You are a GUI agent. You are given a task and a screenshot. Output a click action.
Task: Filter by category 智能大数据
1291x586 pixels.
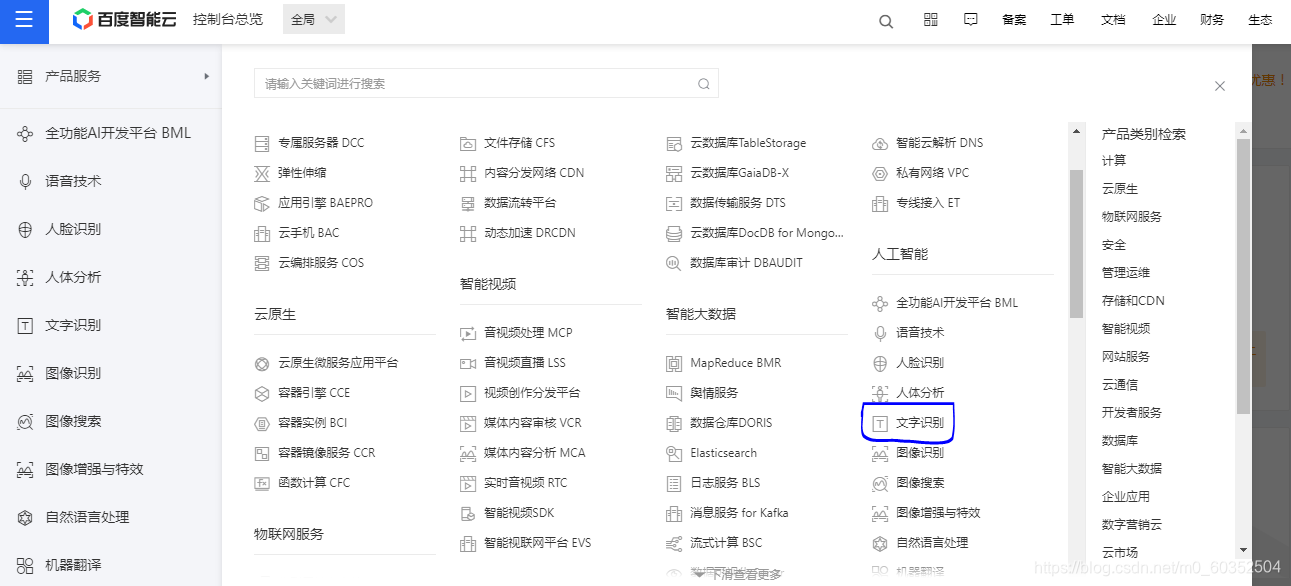(x=1132, y=468)
